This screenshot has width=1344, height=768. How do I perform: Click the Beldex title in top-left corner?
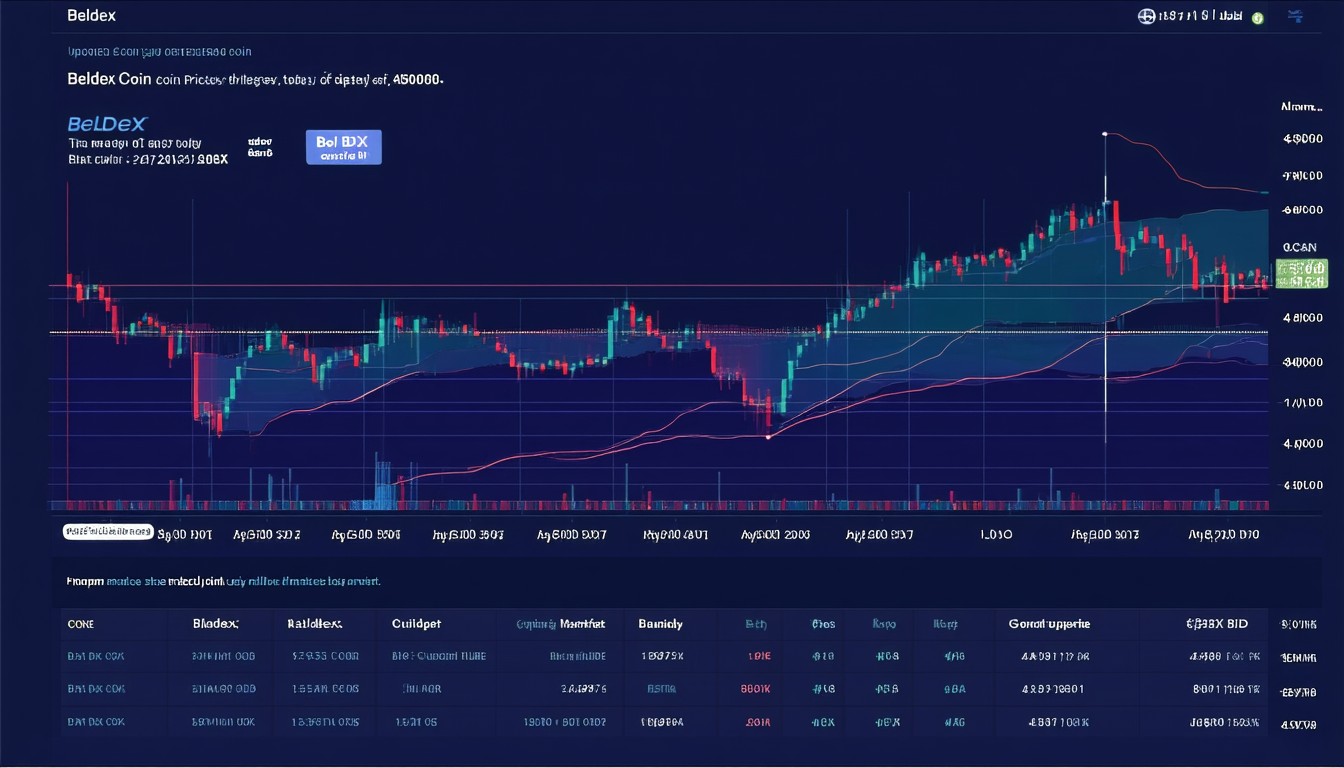tap(92, 17)
